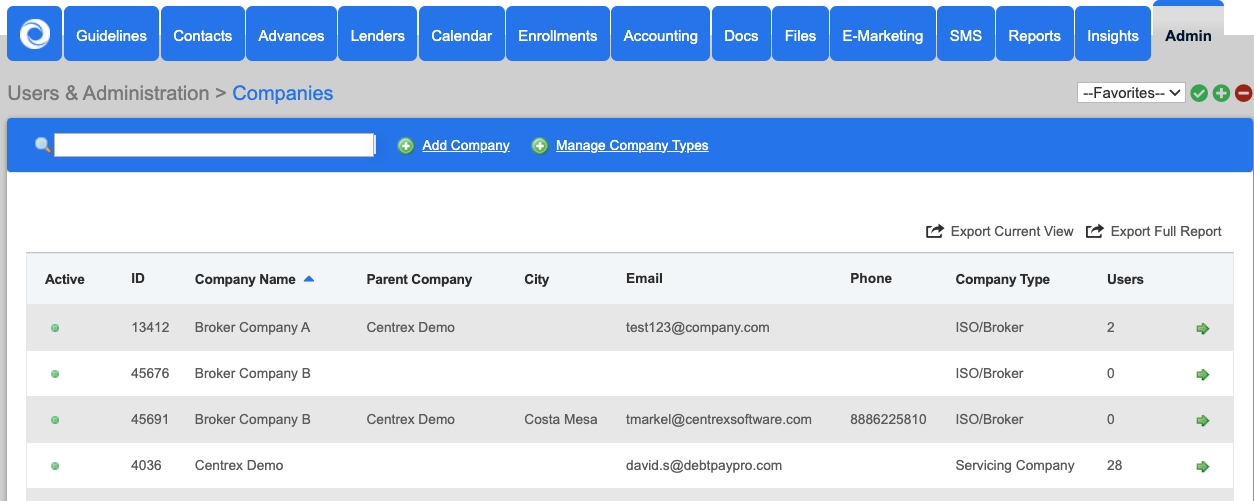Click the Add Company link

[x=466, y=146]
